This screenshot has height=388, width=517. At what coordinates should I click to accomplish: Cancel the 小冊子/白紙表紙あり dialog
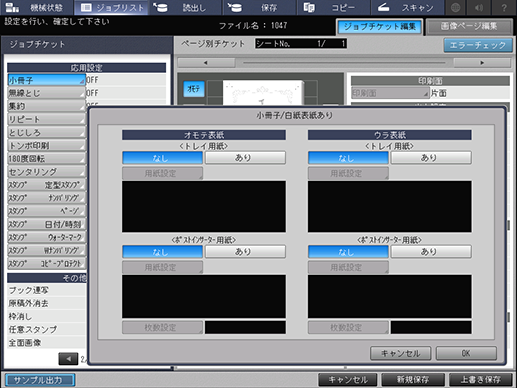point(400,353)
